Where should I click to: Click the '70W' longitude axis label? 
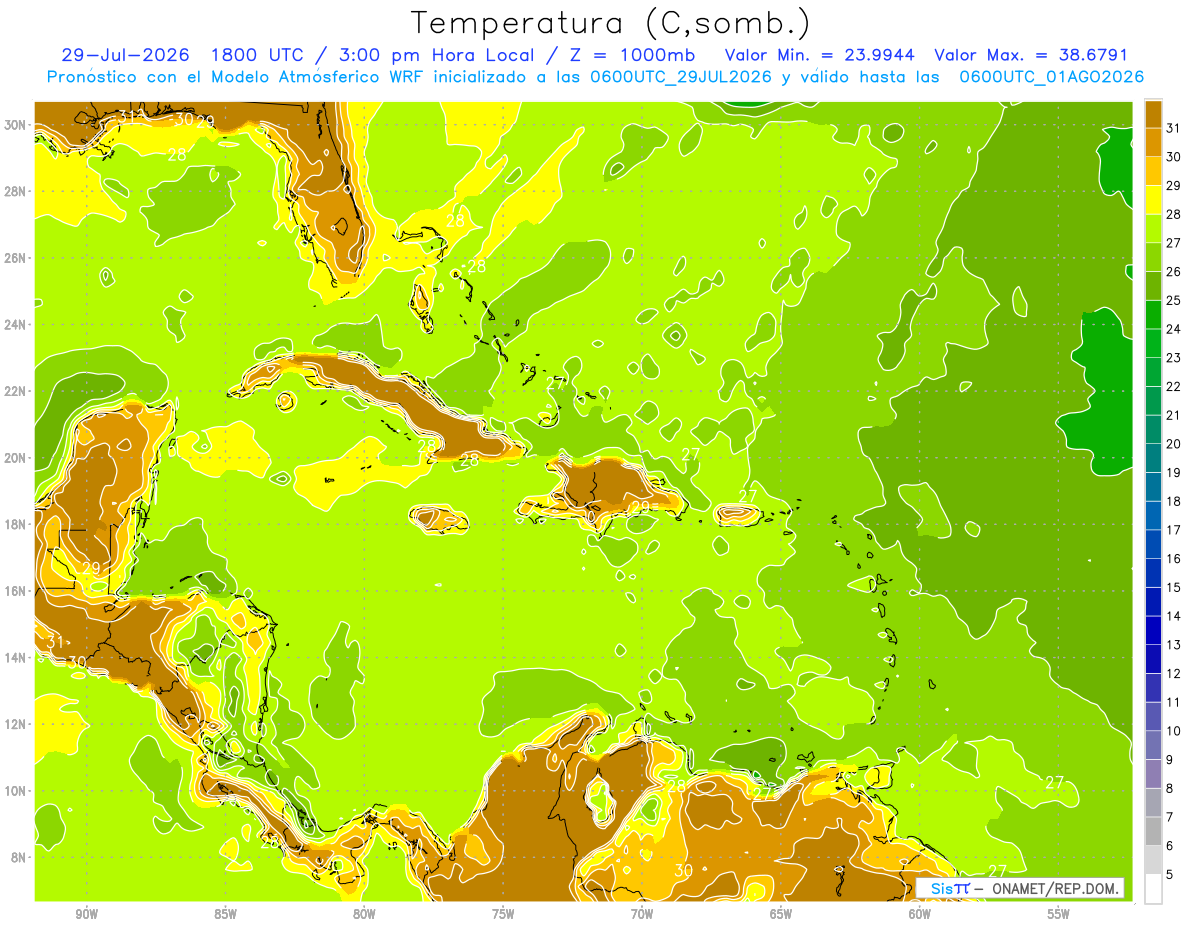(642, 914)
